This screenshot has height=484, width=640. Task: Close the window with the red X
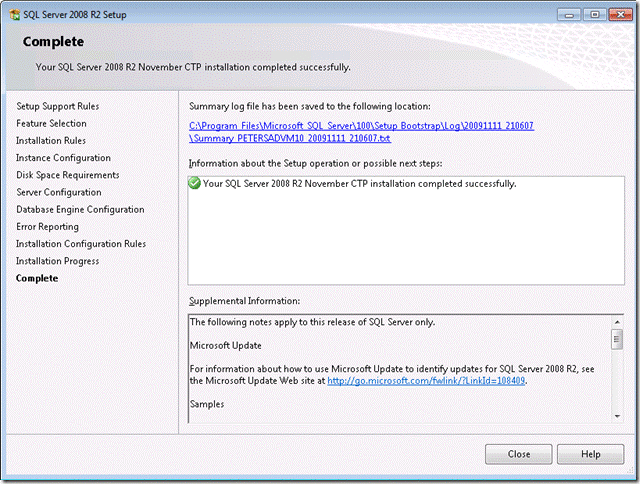click(620, 15)
